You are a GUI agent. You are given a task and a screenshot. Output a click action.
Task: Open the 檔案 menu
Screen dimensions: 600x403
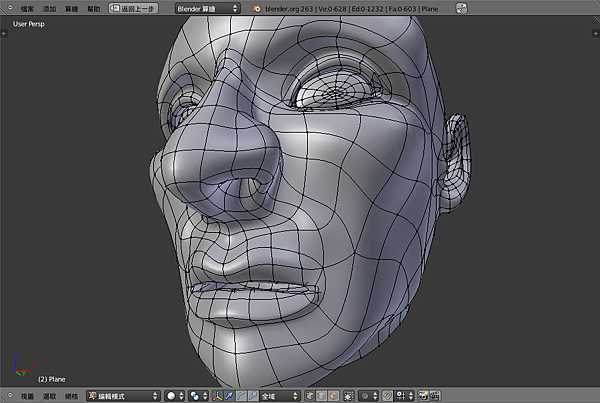[x=27, y=7]
